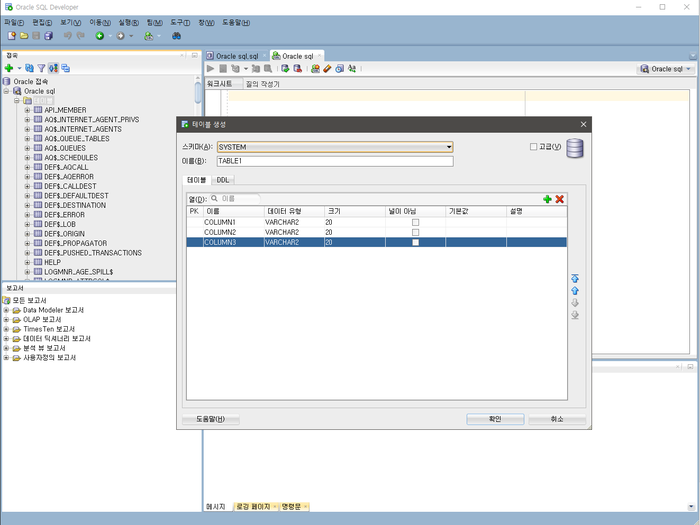Click the grayed Move Column To Bottom arrow

tap(575, 315)
